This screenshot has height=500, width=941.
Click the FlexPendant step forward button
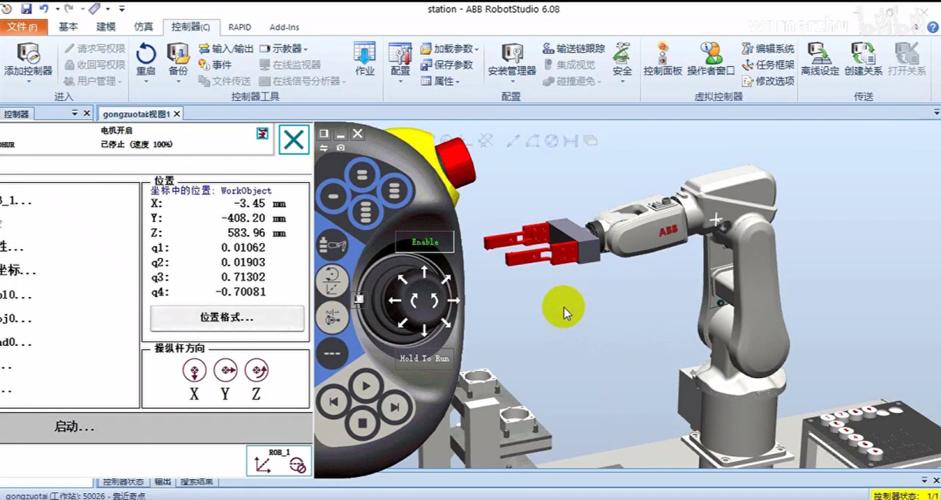(x=395, y=406)
